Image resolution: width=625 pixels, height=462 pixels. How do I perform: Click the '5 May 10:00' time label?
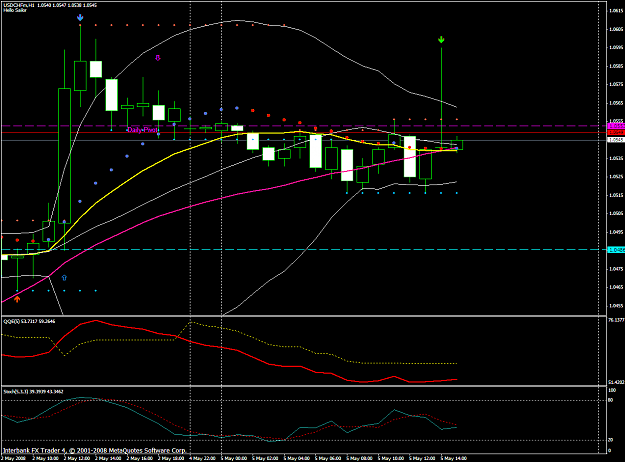click(x=391, y=458)
